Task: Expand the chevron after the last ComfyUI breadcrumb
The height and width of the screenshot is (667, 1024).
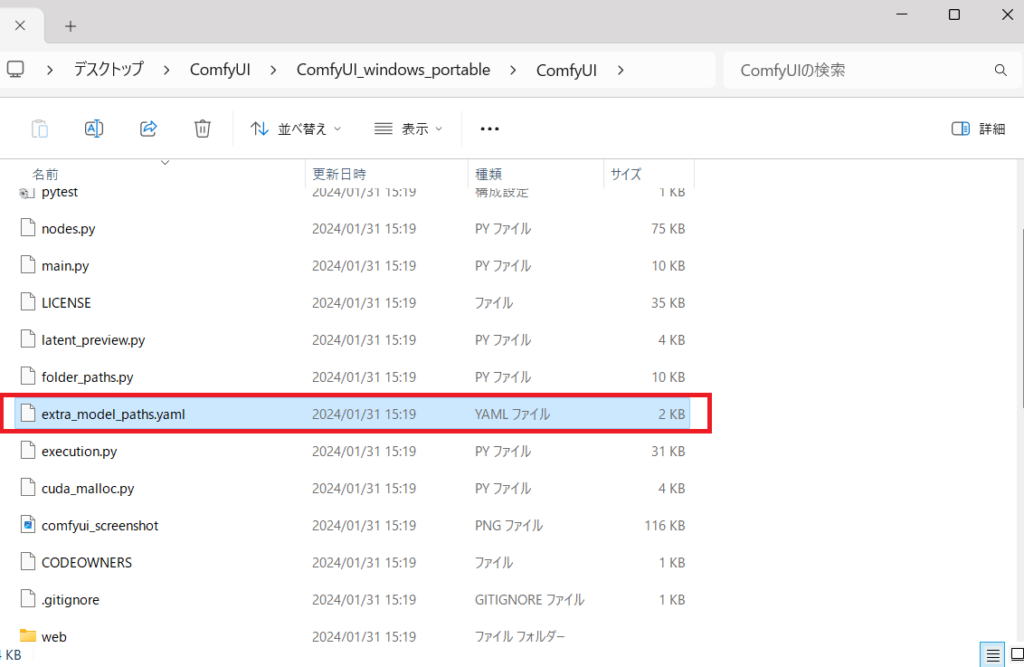Action: click(x=620, y=70)
